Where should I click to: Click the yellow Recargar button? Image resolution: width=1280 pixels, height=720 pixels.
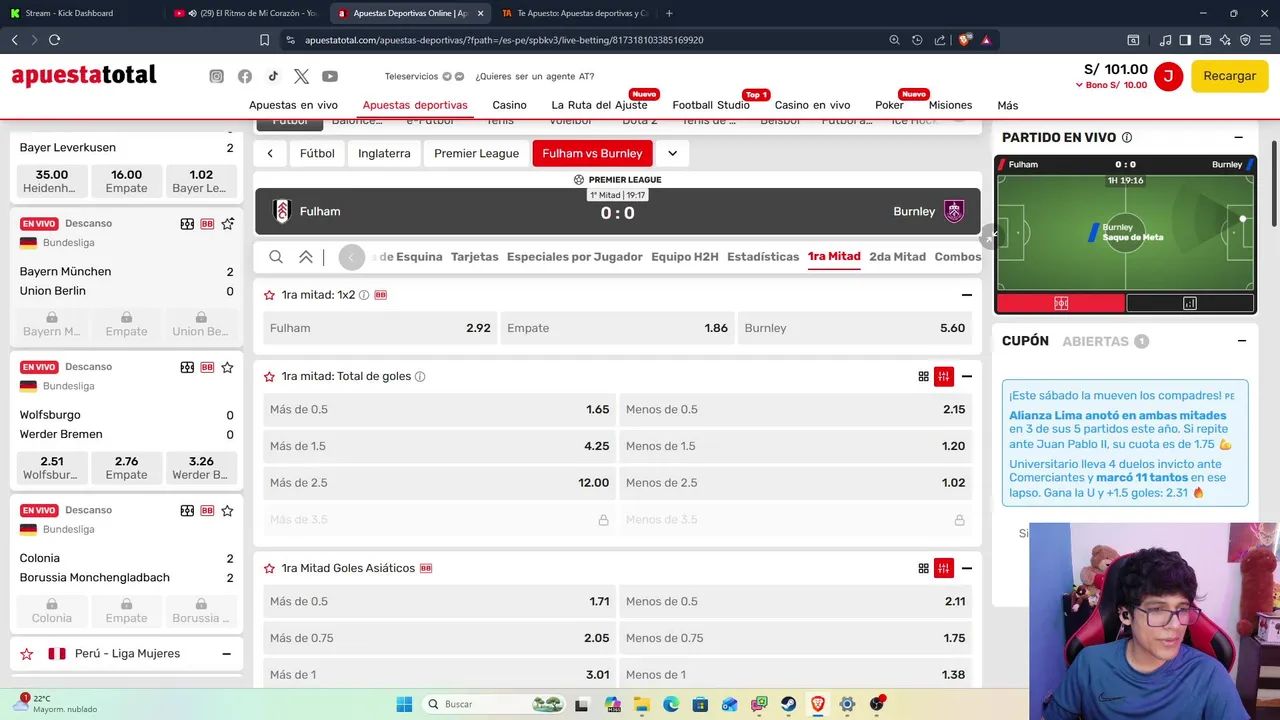tap(1229, 76)
